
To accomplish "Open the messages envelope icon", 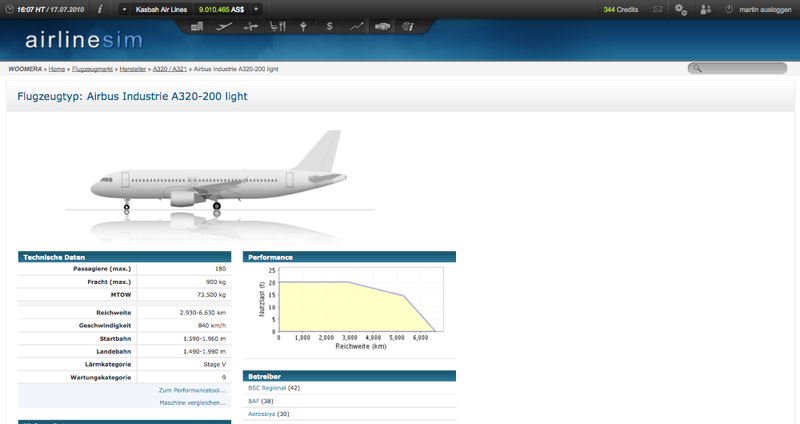I will (658, 9).
